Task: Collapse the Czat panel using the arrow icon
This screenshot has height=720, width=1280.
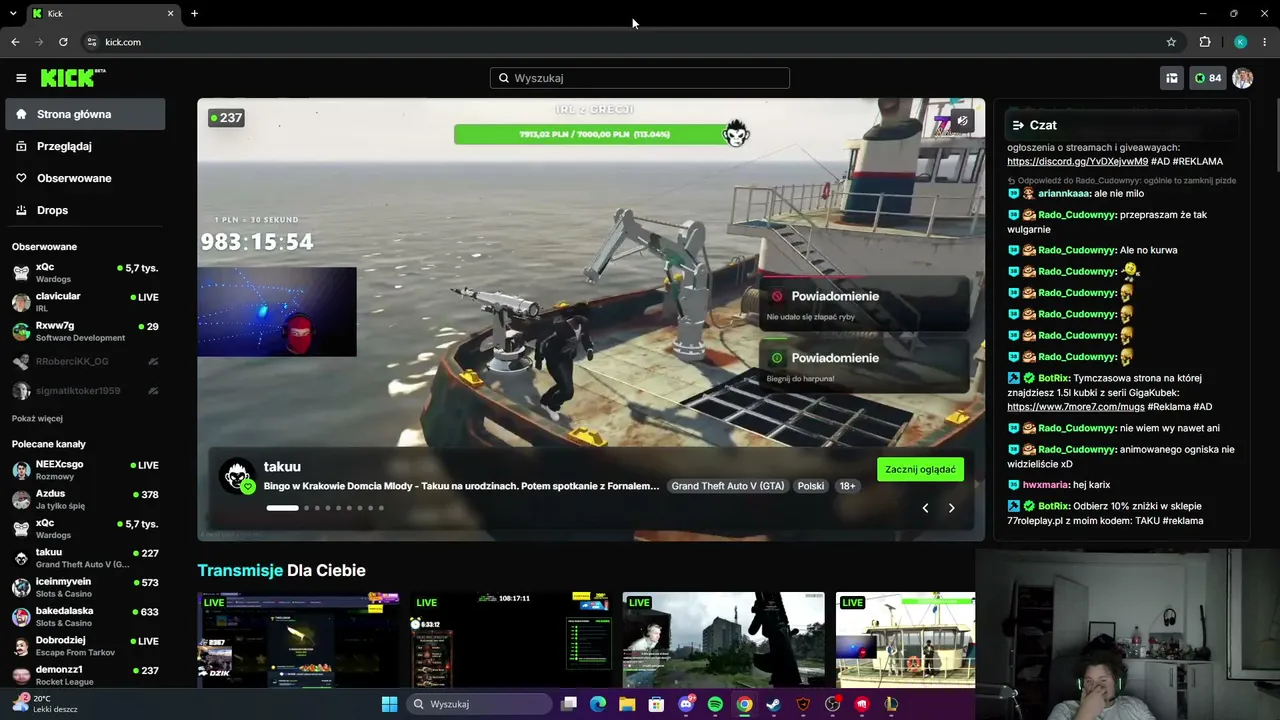Action: coord(1018,125)
